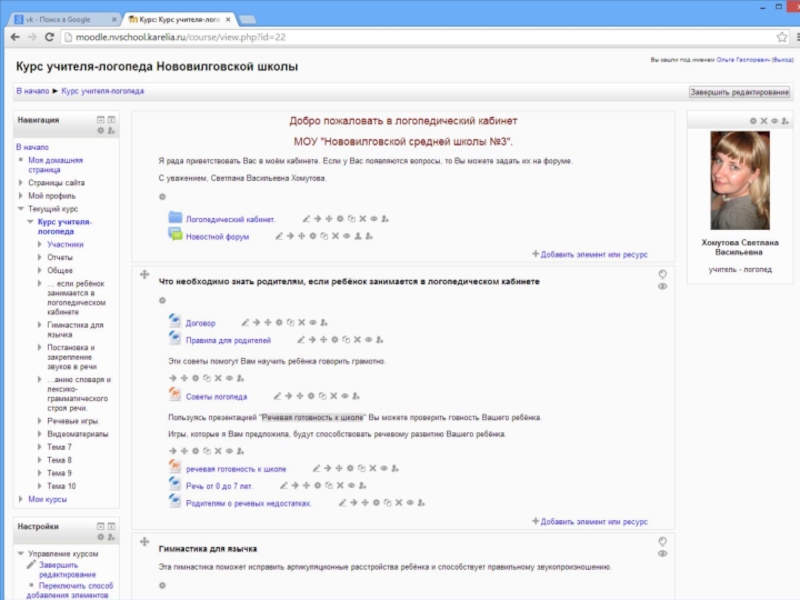Click duplicate icon for Советы логопеда

(x=322, y=396)
